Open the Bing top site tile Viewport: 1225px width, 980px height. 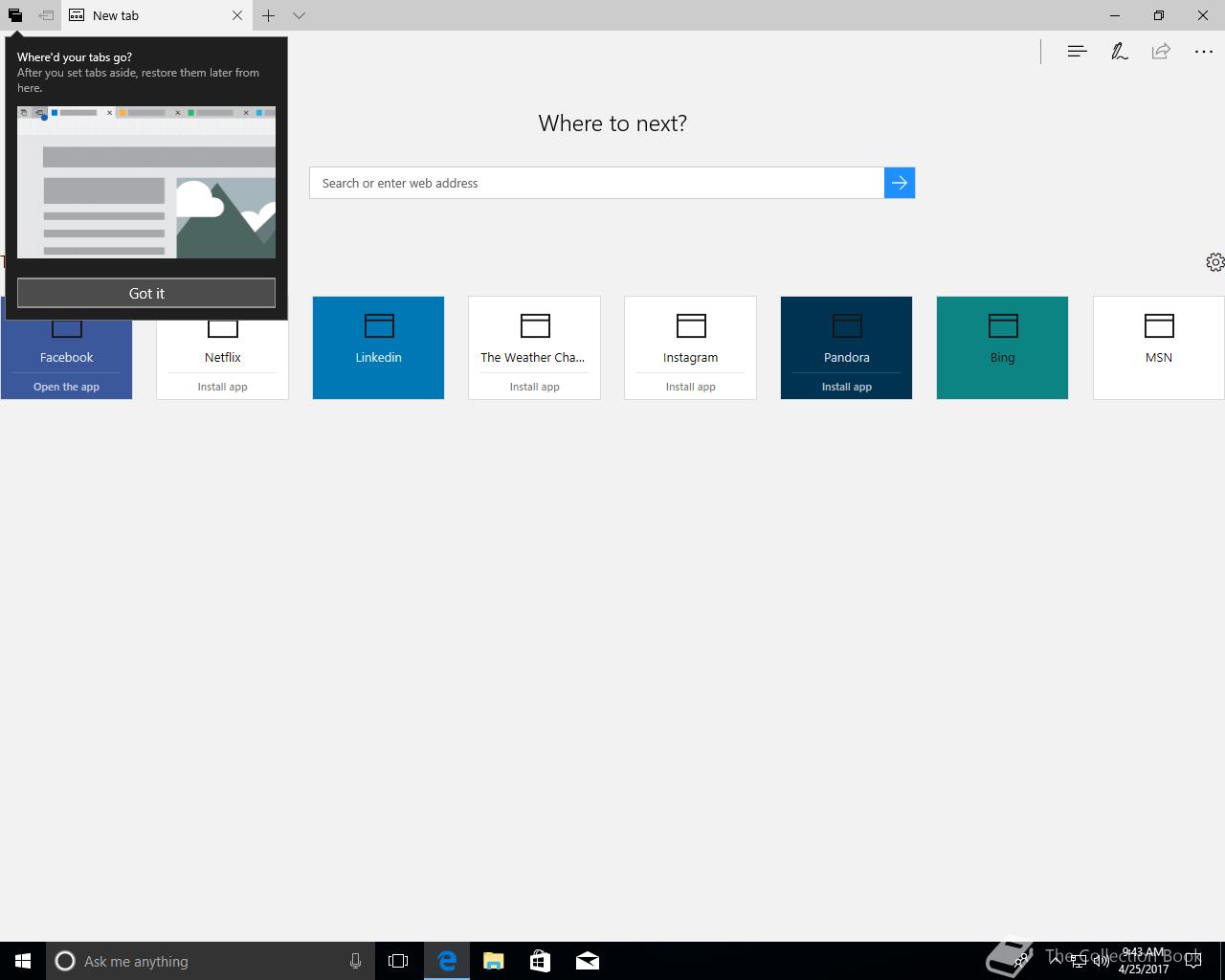pos(1002,347)
